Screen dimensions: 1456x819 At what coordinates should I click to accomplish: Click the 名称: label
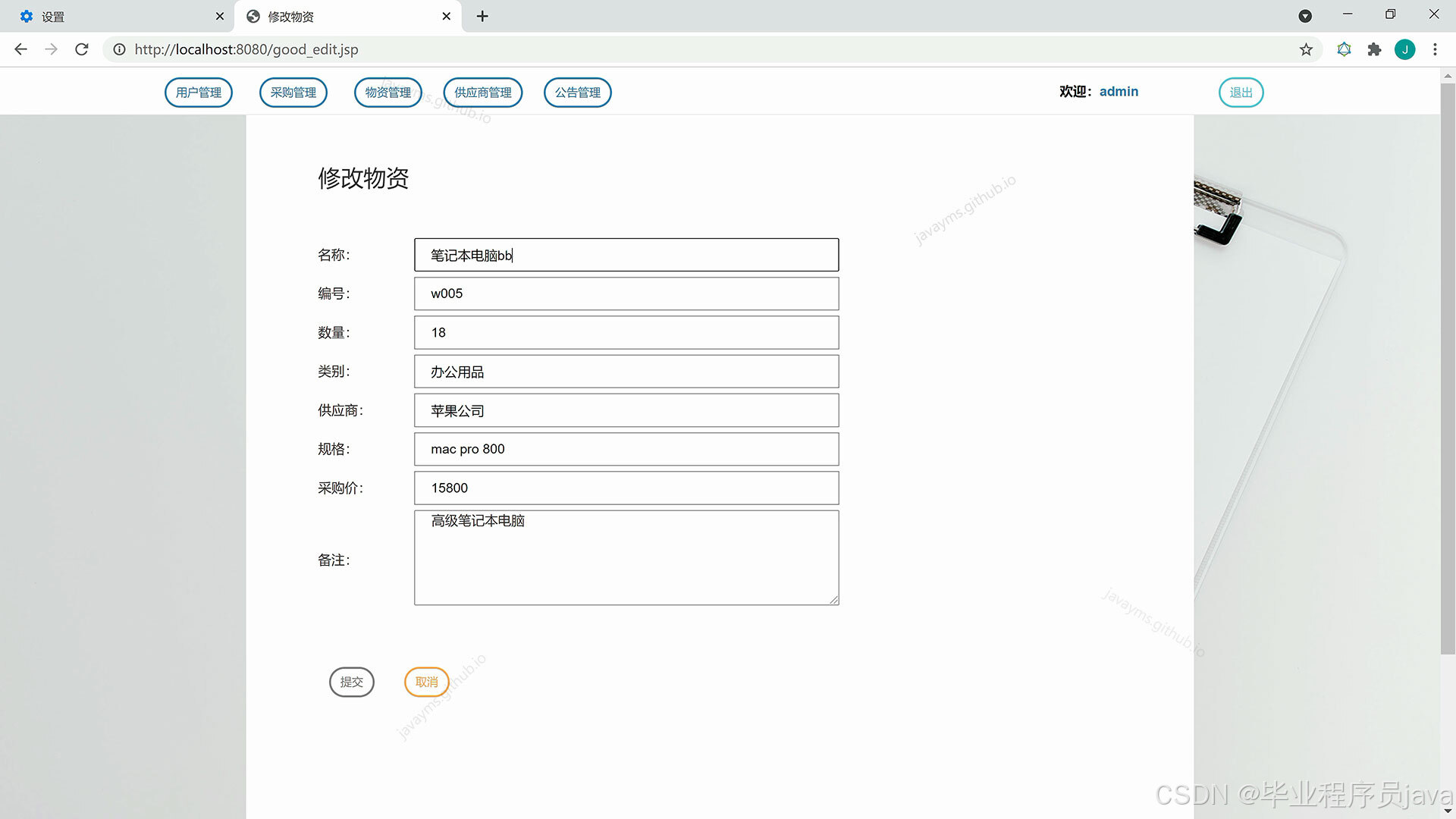[334, 255]
